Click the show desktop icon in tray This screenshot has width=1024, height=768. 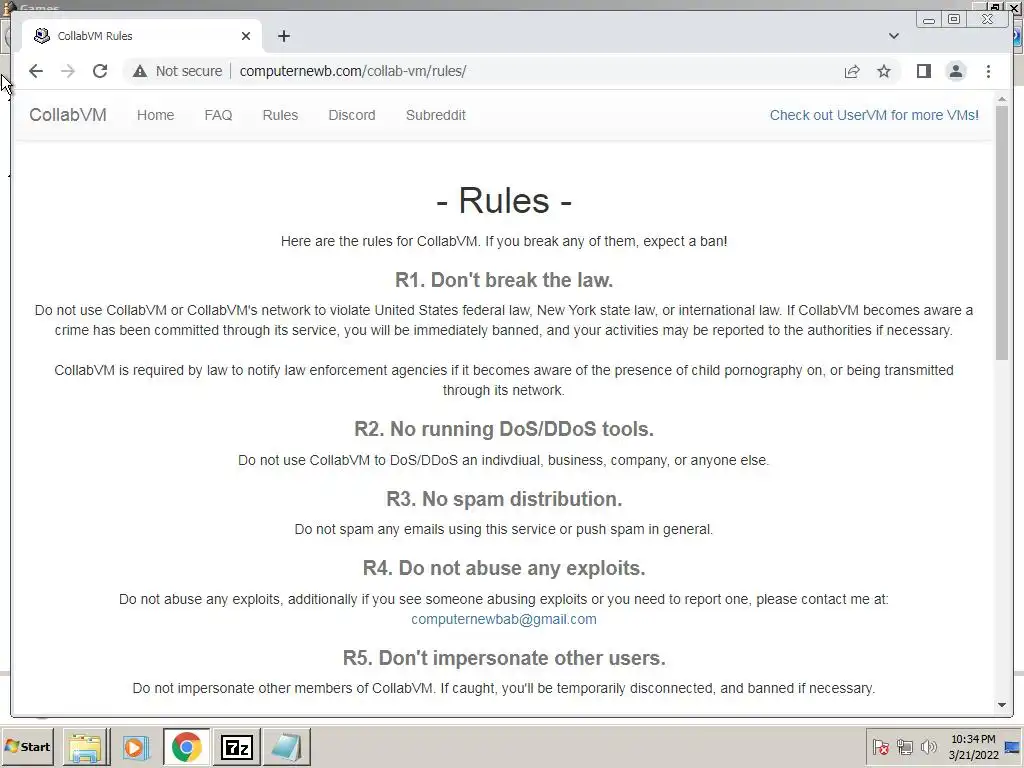(1013, 747)
